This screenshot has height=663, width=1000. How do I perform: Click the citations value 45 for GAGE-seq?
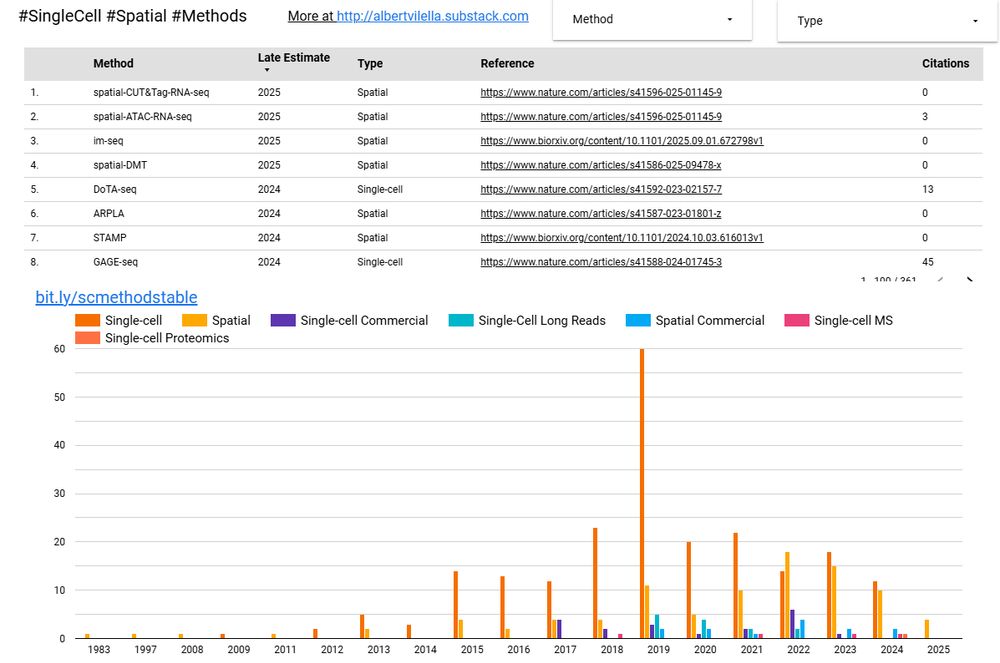tap(927, 262)
